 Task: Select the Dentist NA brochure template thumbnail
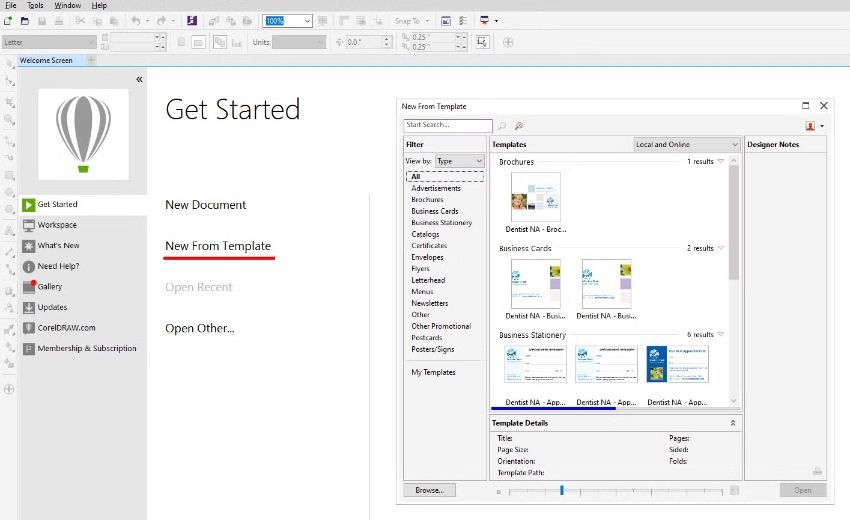[536, 197]
